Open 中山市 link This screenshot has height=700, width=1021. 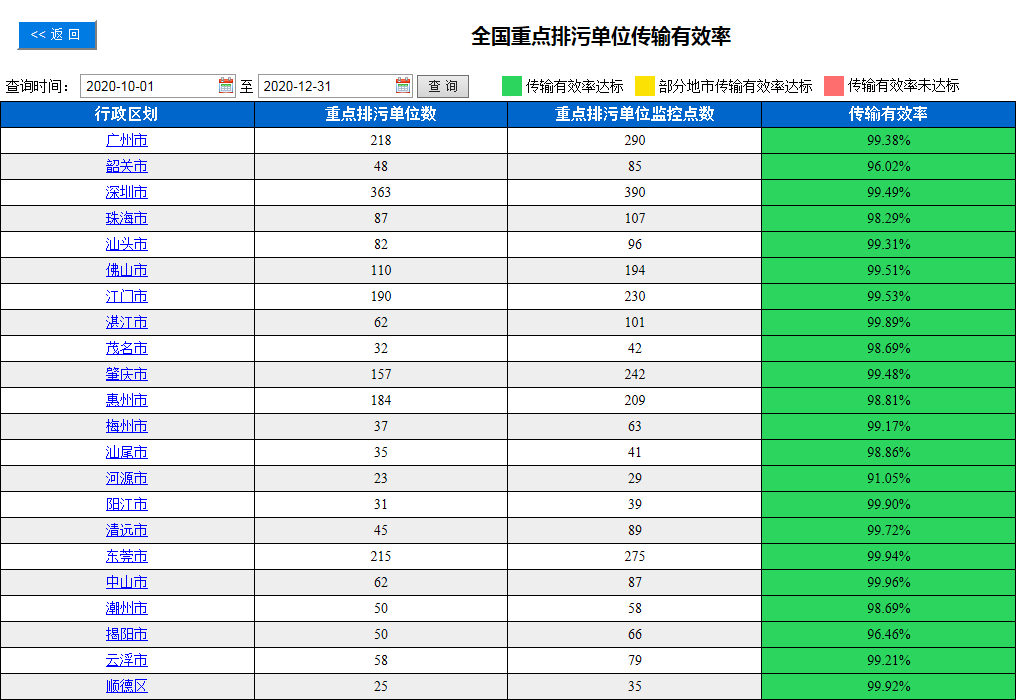point(127,583)
